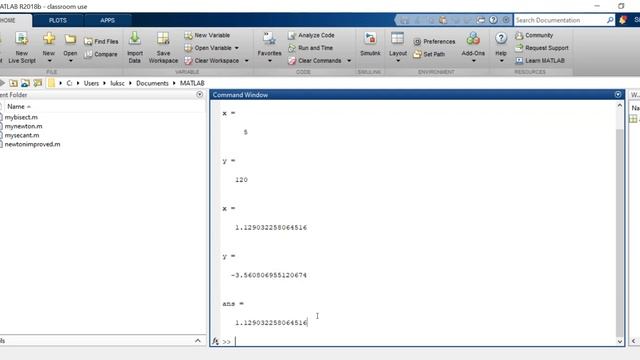Image resolution: width=640 pixels, height=360 pixels.
Task: Click Learn MATLAB
Action: (x=540, y=60)
